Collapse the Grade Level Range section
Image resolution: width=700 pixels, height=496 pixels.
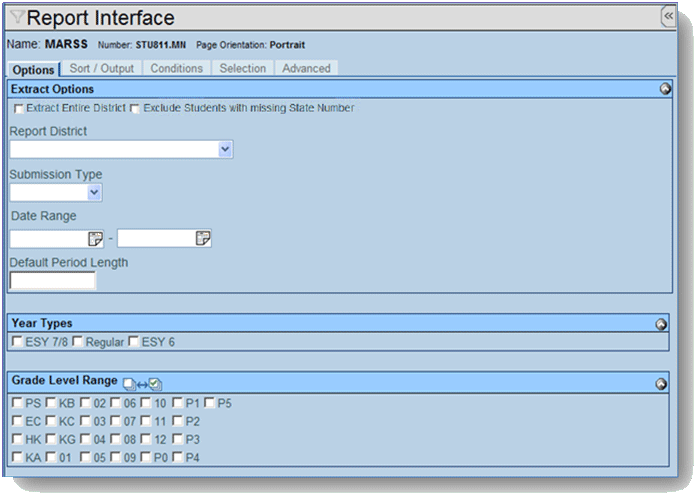[661, 383]
